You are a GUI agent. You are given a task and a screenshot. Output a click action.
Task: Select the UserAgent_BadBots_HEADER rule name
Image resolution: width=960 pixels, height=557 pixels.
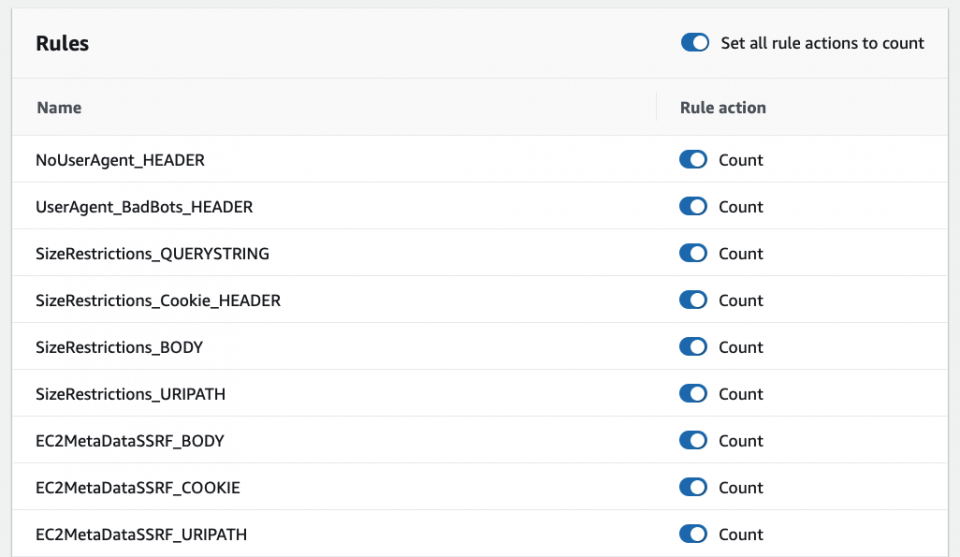pyautogui.click(x=144, y=207)
